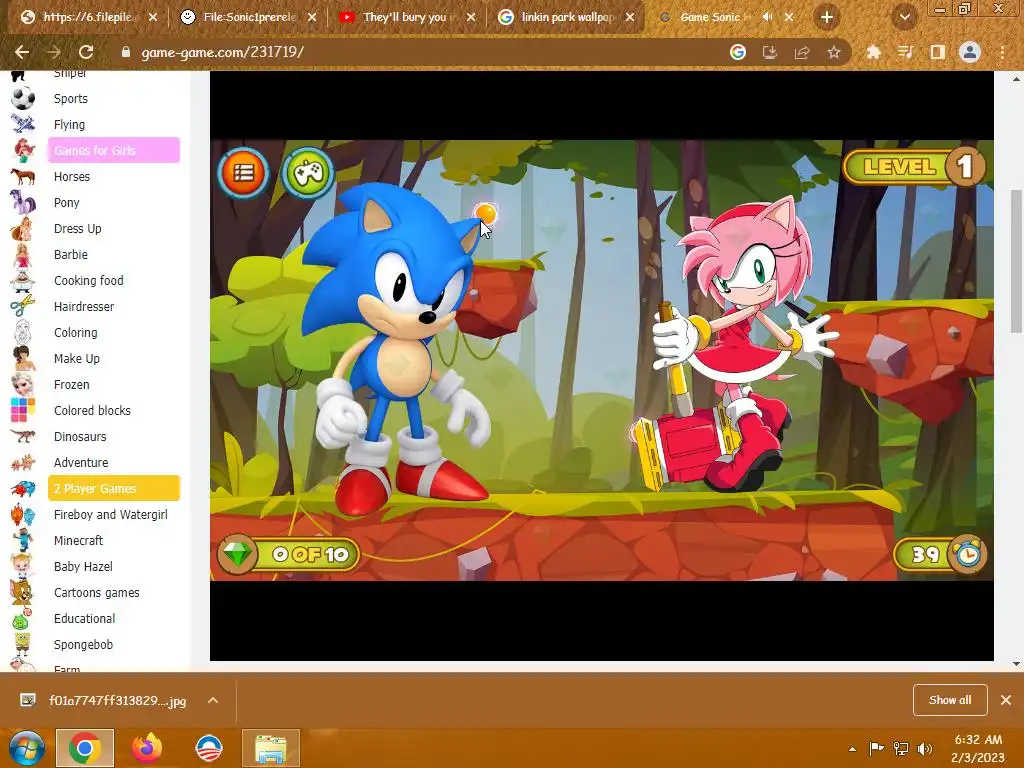This screenshot has width=1024, height=768.
Task: Click the mermaid Games for Girls icon
Action: pyautogui.click(x=23, y=150)
